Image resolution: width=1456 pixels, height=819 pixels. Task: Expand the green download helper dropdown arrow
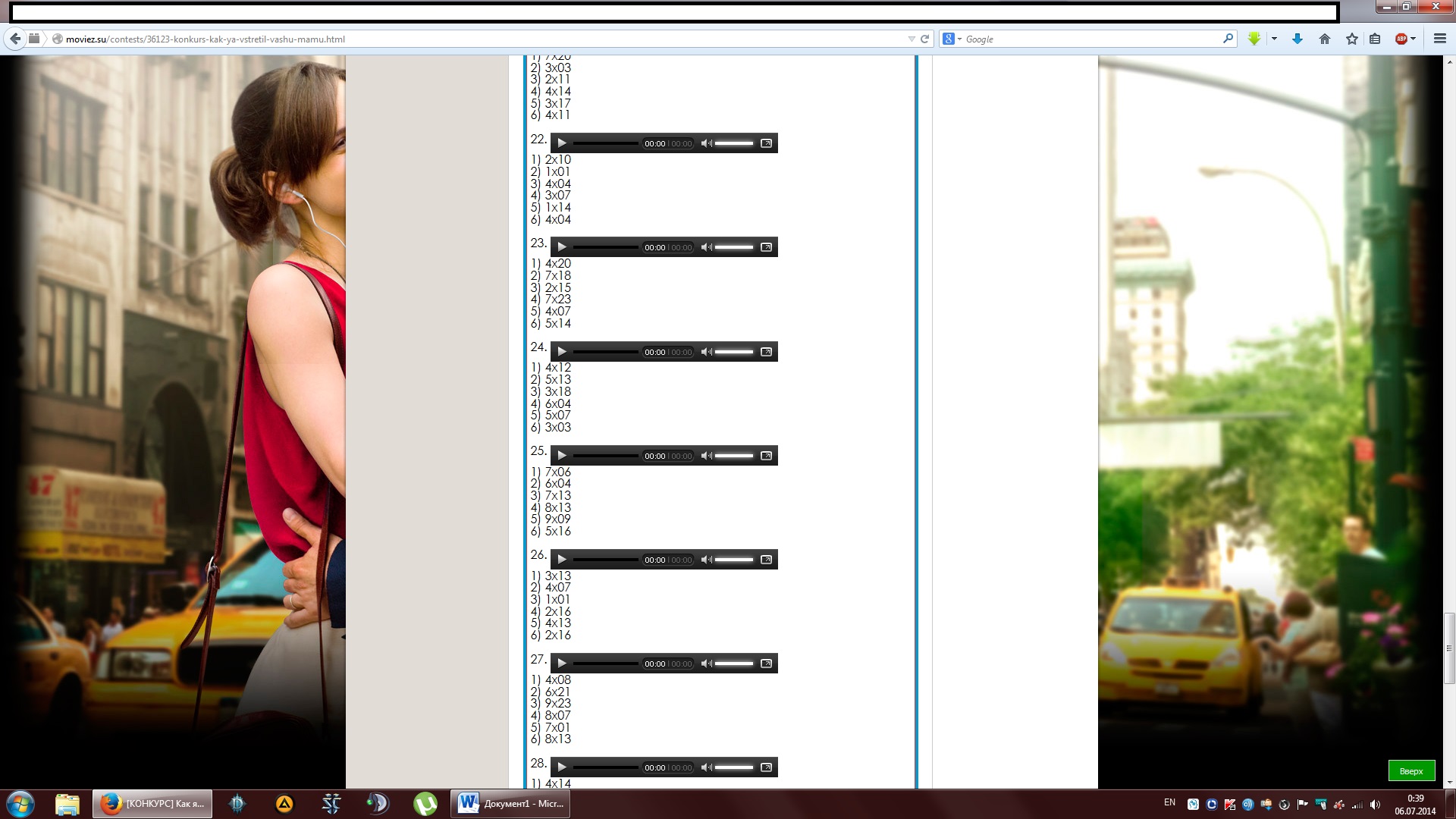coord(1274,39)
